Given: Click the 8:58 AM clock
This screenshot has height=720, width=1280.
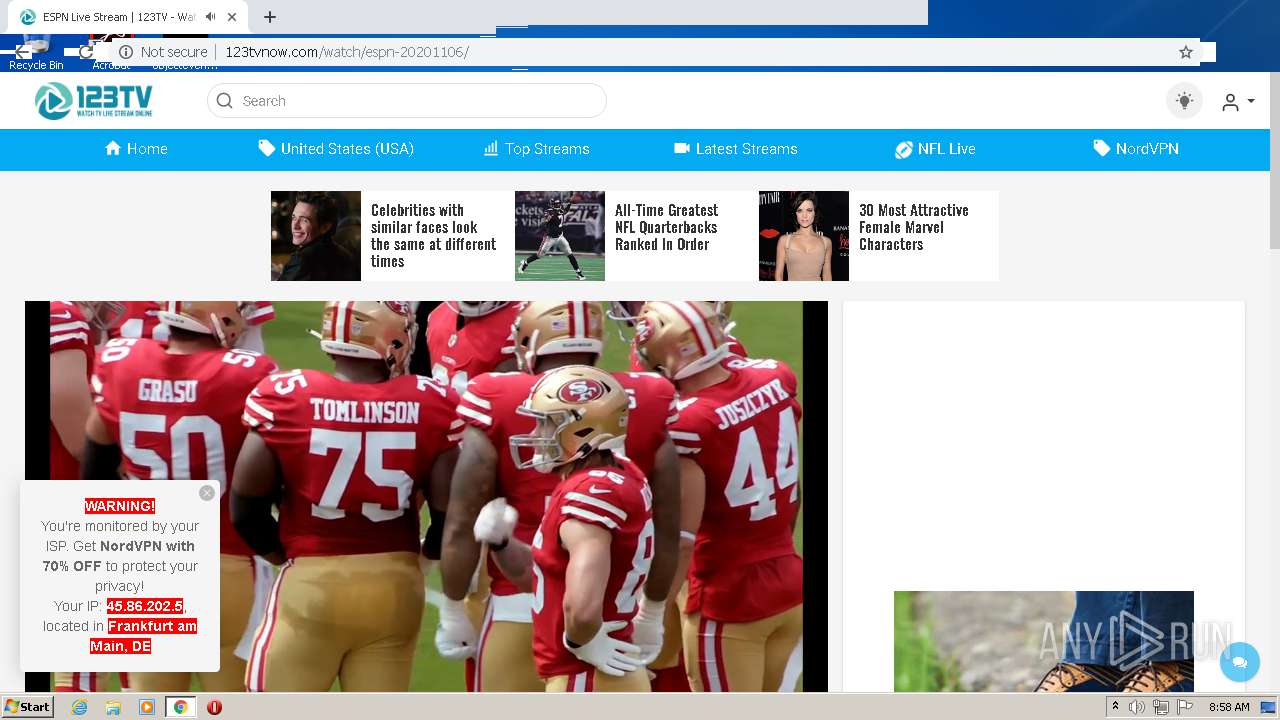Looking at the screenshot, I should pyautogui.click(x=1229, y=707).
